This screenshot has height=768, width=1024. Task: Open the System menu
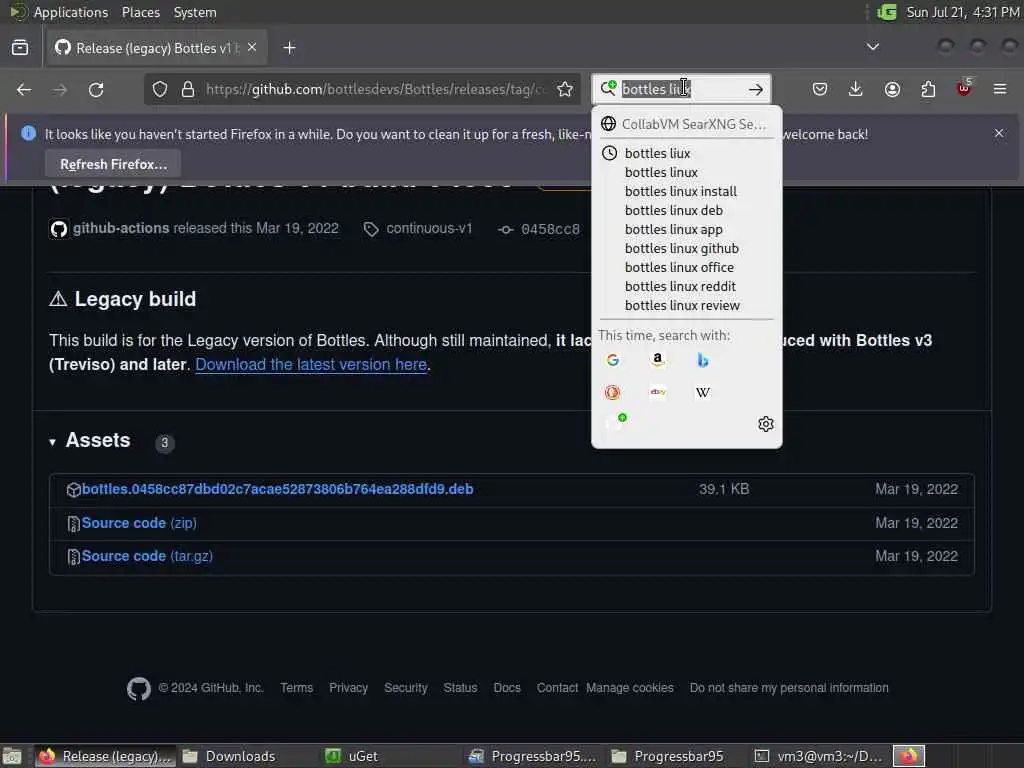coord(195,12)
